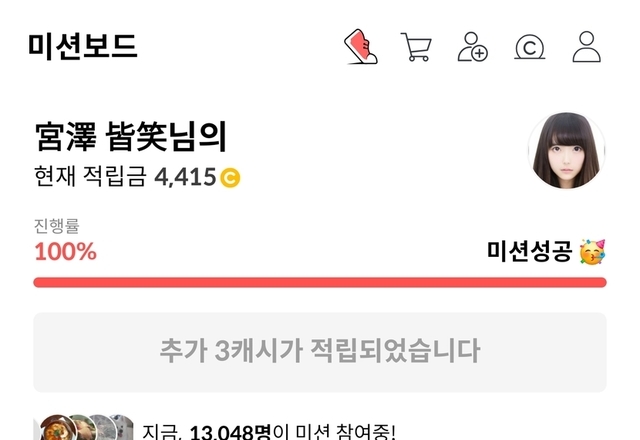Click the full red progress bar
The height and width of the screenshot is (440, 640).
(320, 282)
